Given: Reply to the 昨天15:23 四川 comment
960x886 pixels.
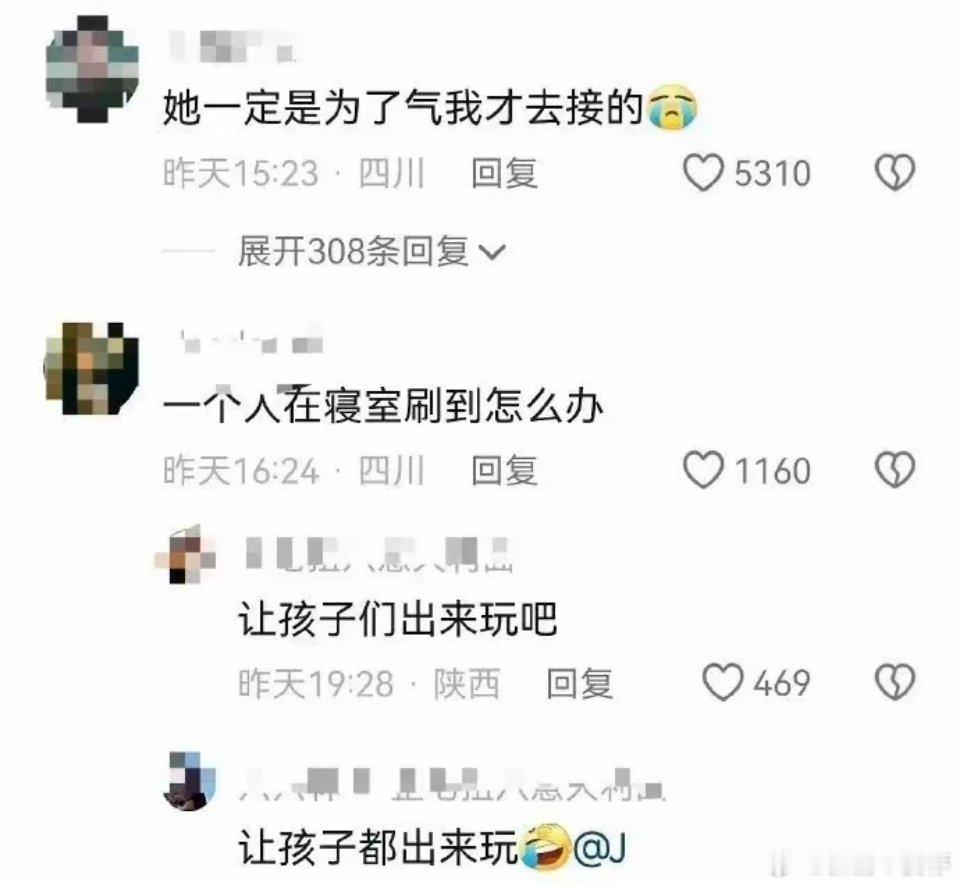Looking at the screenshot, I should point(504,173).
